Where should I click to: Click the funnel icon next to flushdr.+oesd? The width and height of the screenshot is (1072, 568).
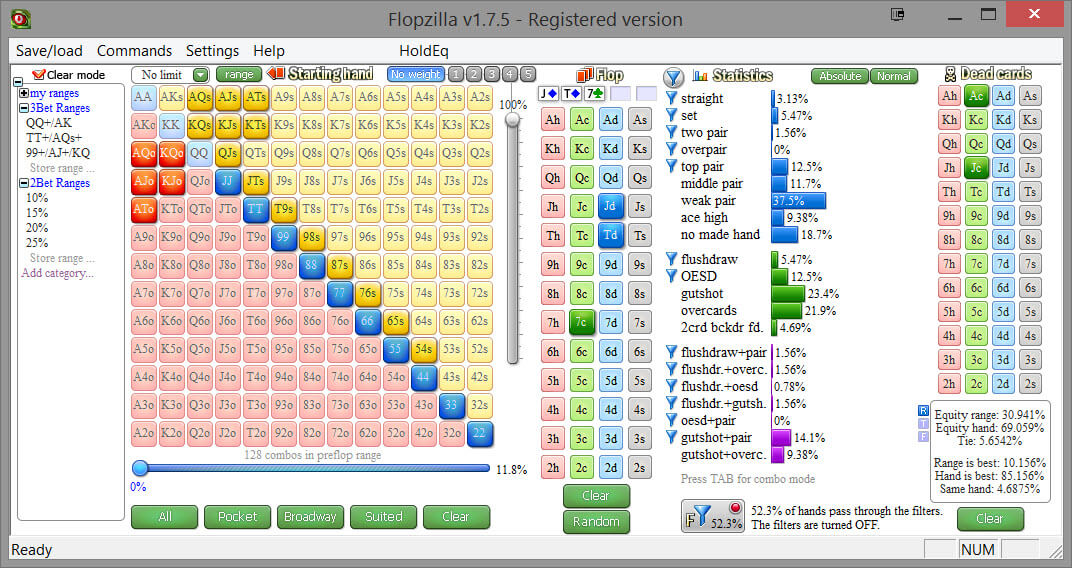(671, 386)
